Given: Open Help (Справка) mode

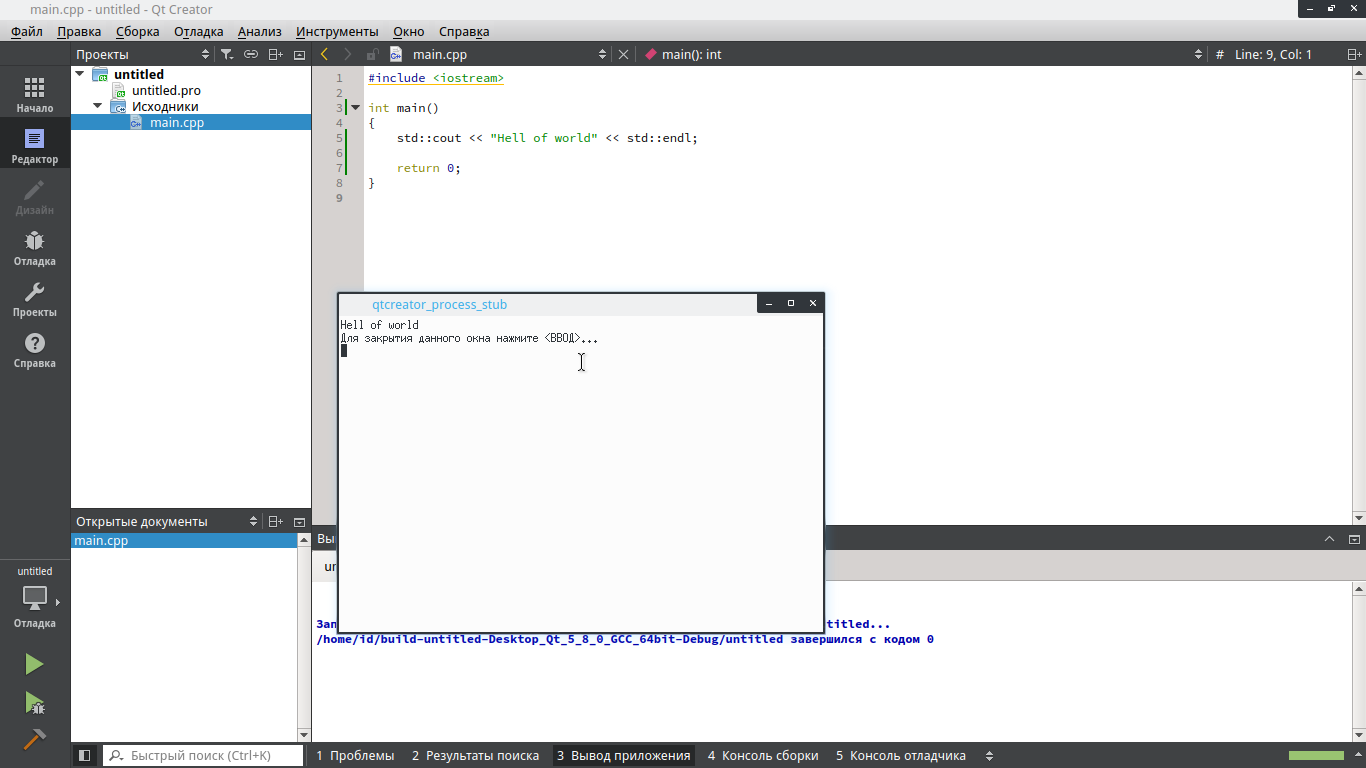Looking at the screenshot, I should (x=34, y=349).
